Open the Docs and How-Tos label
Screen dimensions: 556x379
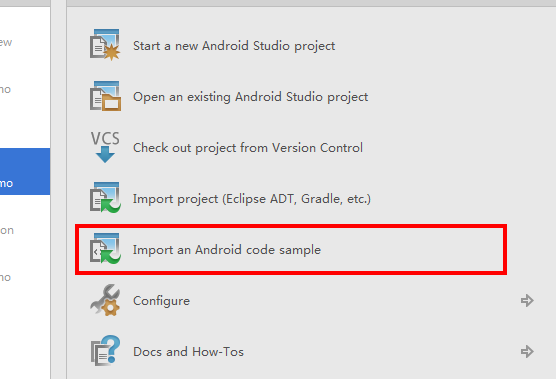pyautogui.click(x=188, y=352)
